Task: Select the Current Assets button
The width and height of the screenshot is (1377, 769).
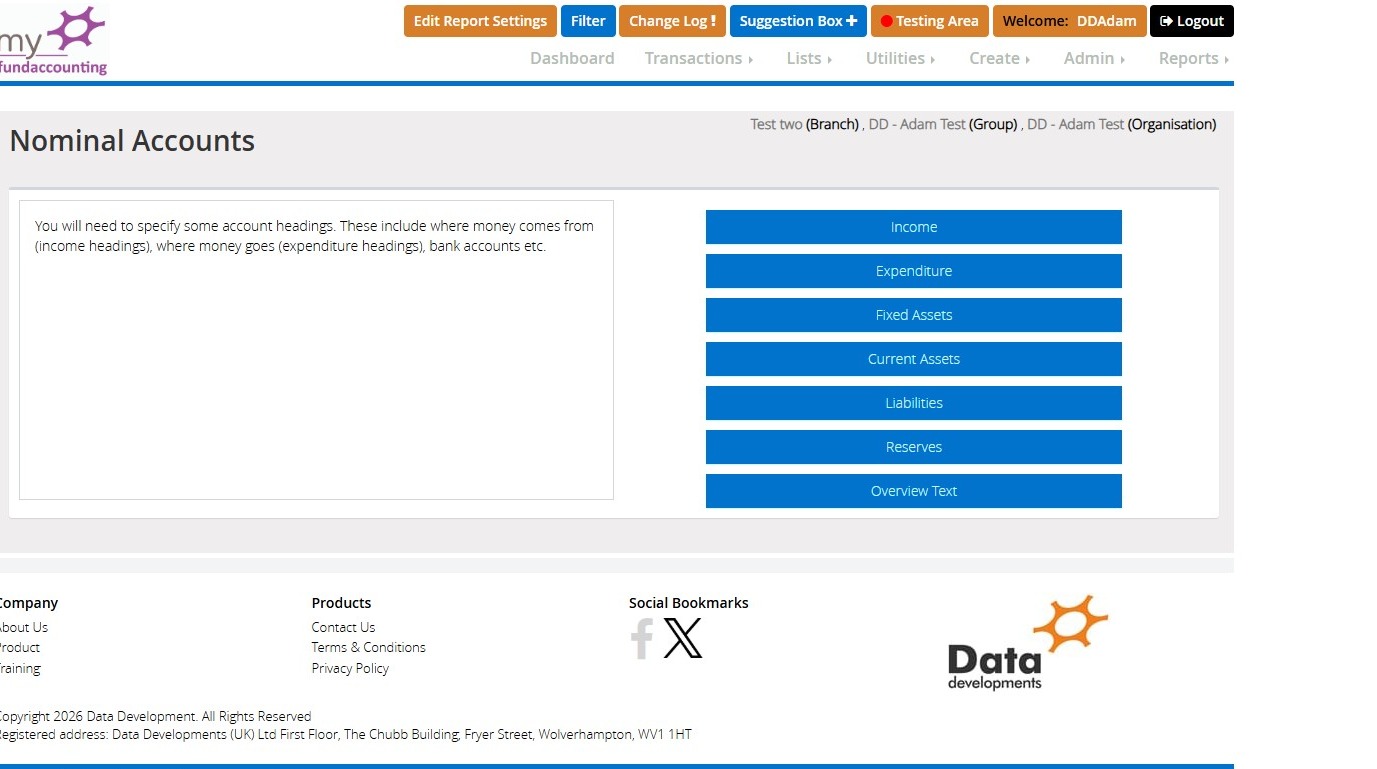Action: pos(914,359)
